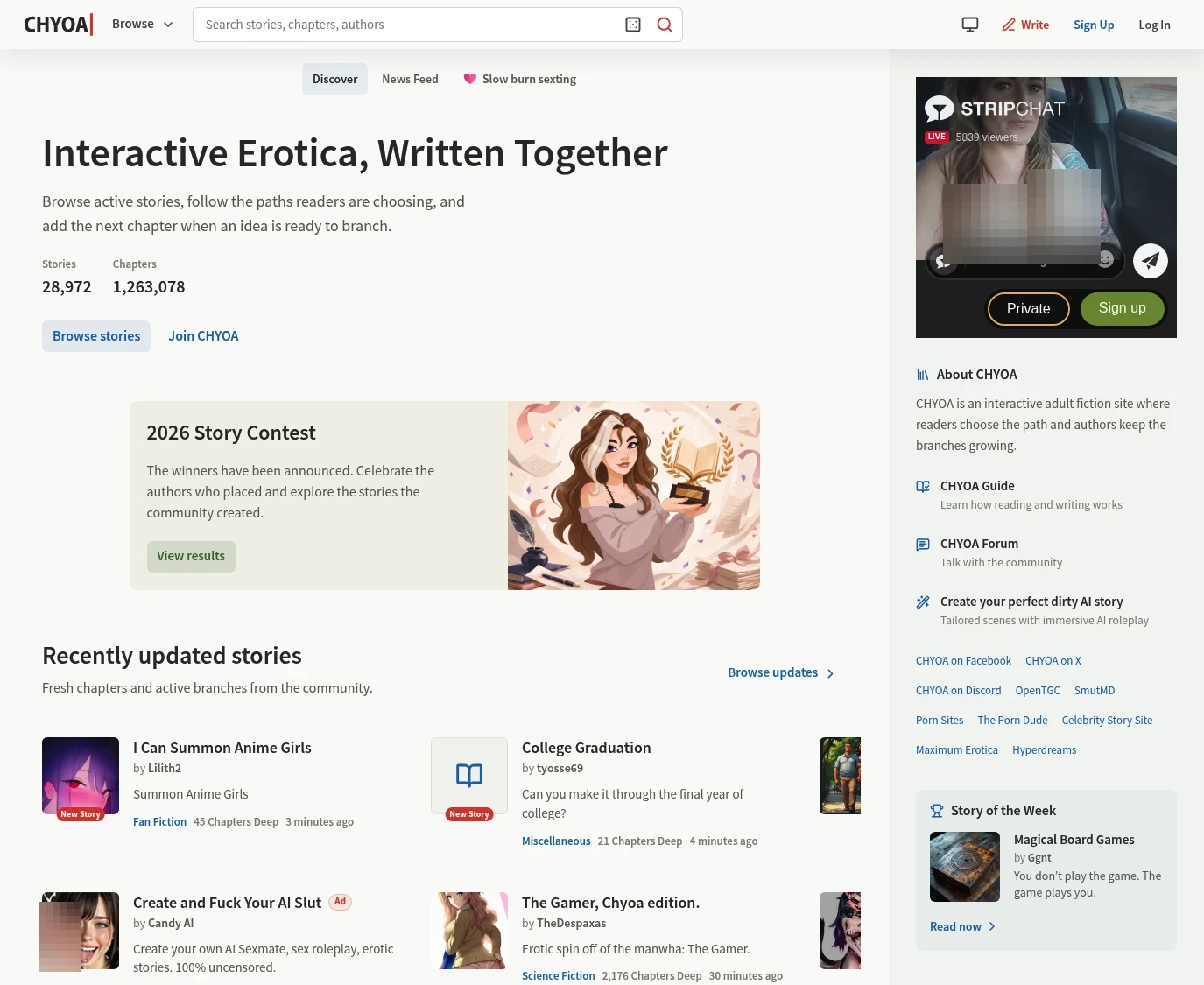Click the chevron beside Browse updates
The image size is (1204, 985).
pyautogui.click(x=830, y=673)
